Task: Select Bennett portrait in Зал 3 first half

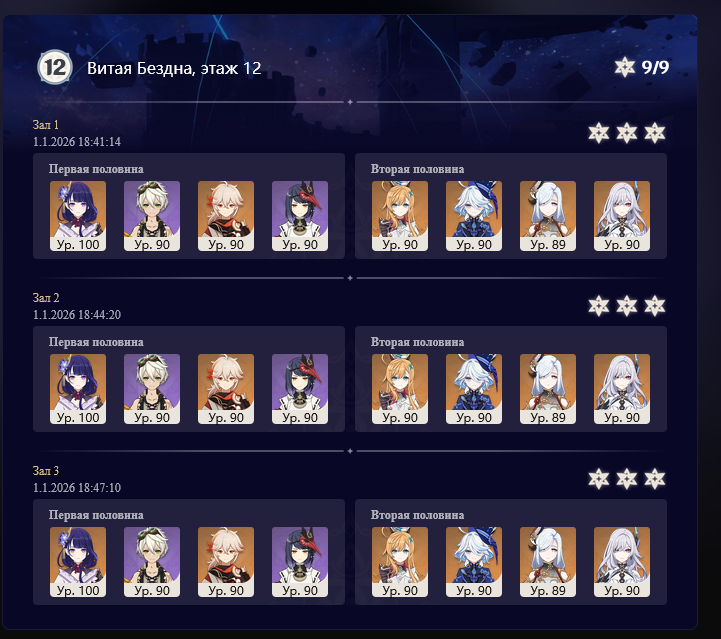Action: (x=152, y=562)
